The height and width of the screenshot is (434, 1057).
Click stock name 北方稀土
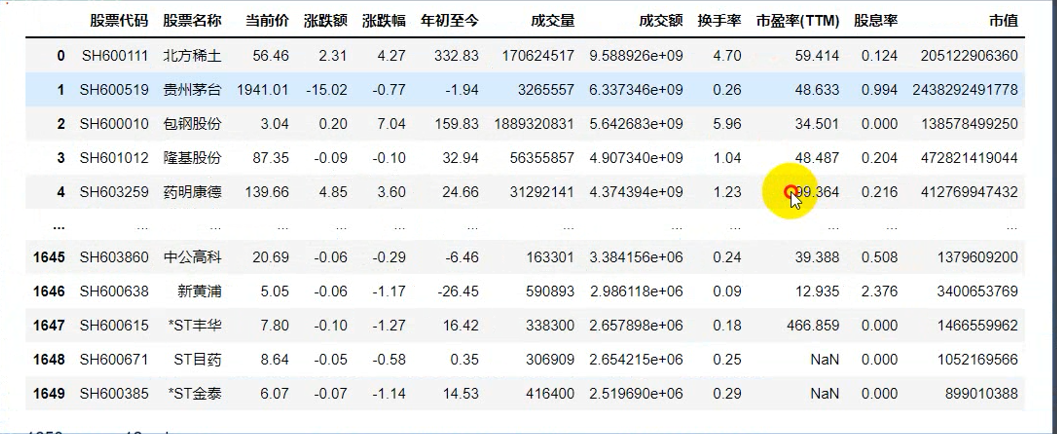(192, 56)
